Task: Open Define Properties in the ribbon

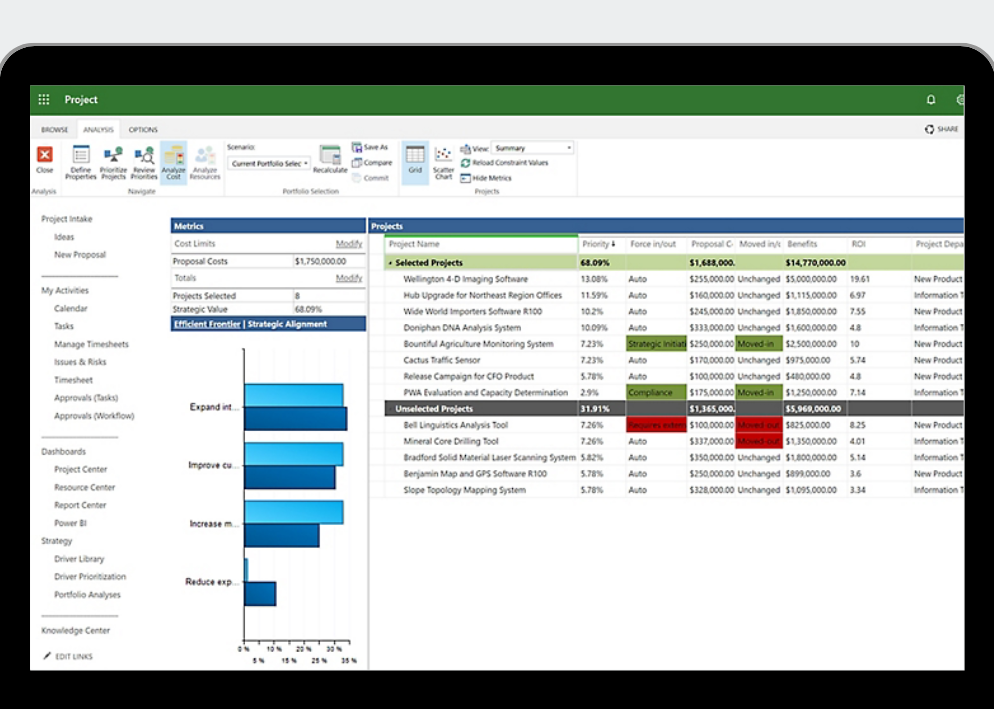Action: (81, 162)
